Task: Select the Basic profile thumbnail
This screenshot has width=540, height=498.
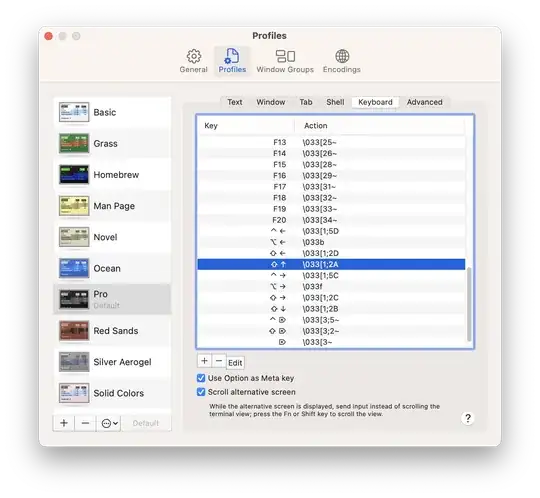Action: [x=74, y=112]
